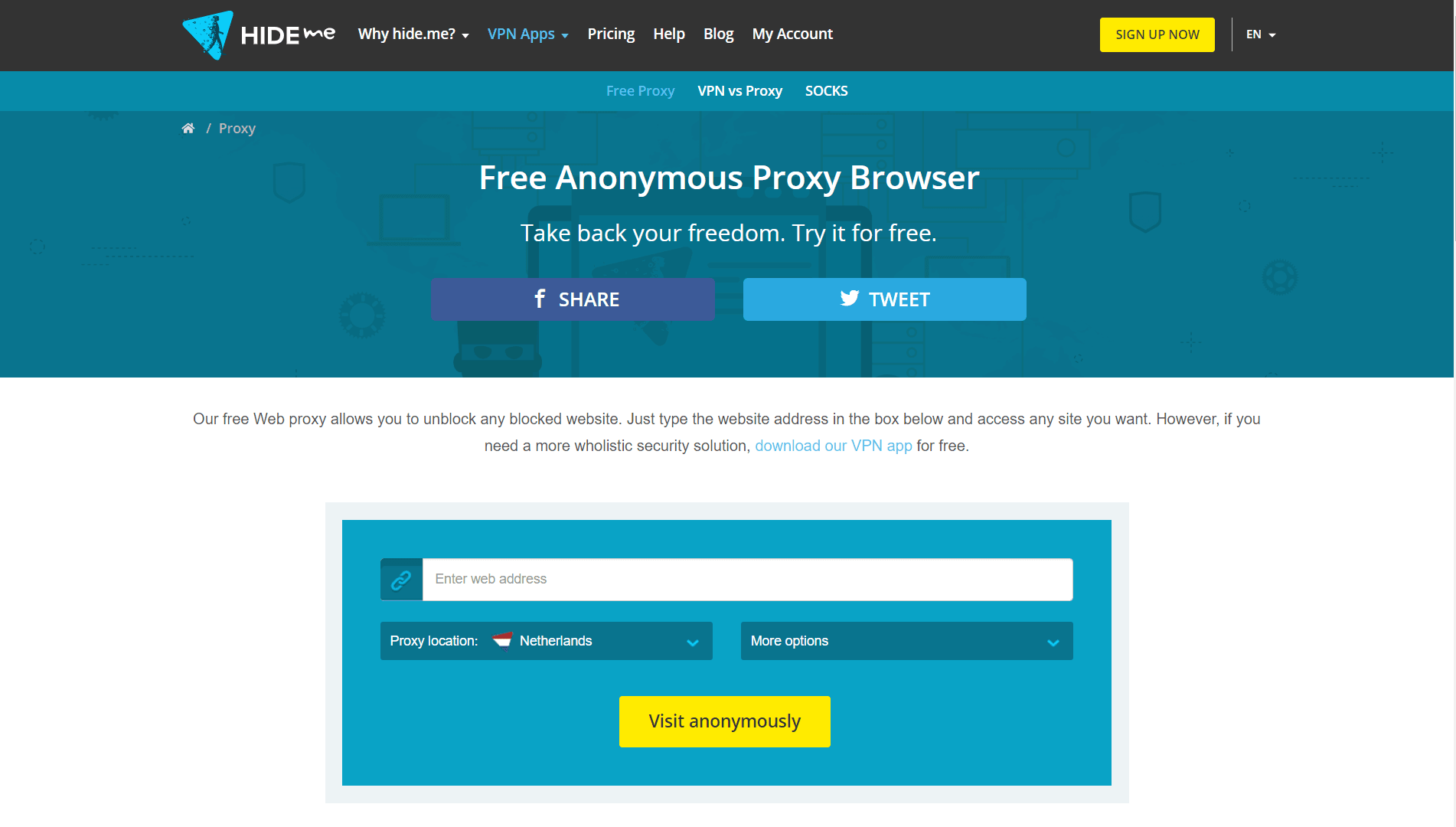Click the Twitter bird icon on TWEET
The width and height of the screenshot is (1456, 827).
(850, 299)
